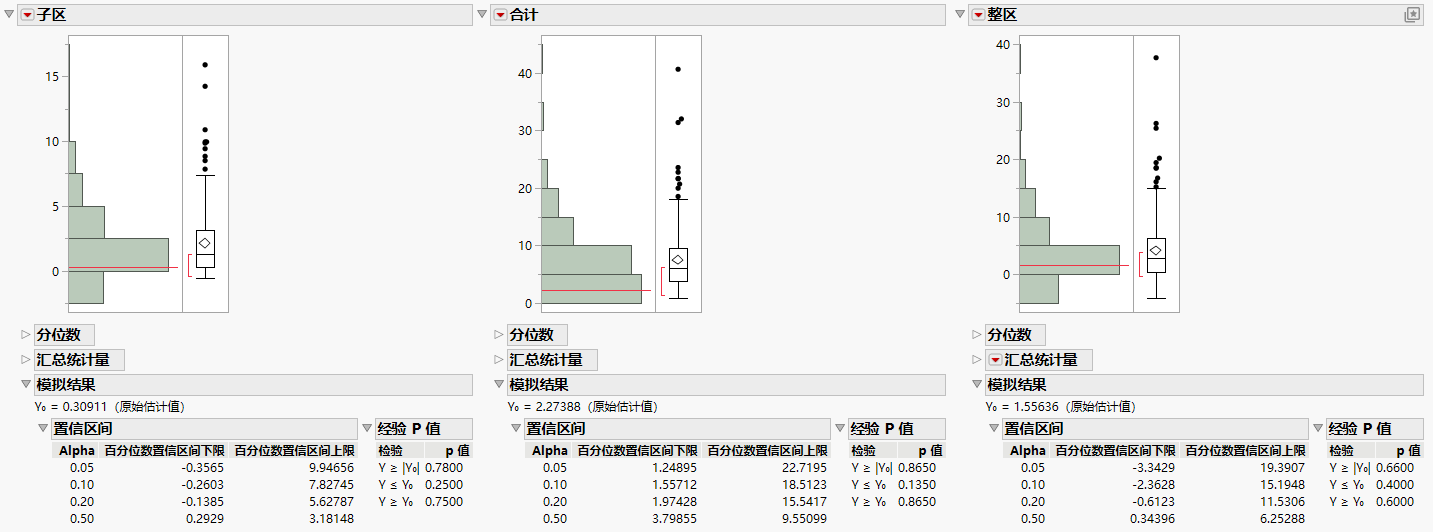Collapse the 子区 distribution report
Viewport: 1433px width, 532px height.
[x=10, y=15]
